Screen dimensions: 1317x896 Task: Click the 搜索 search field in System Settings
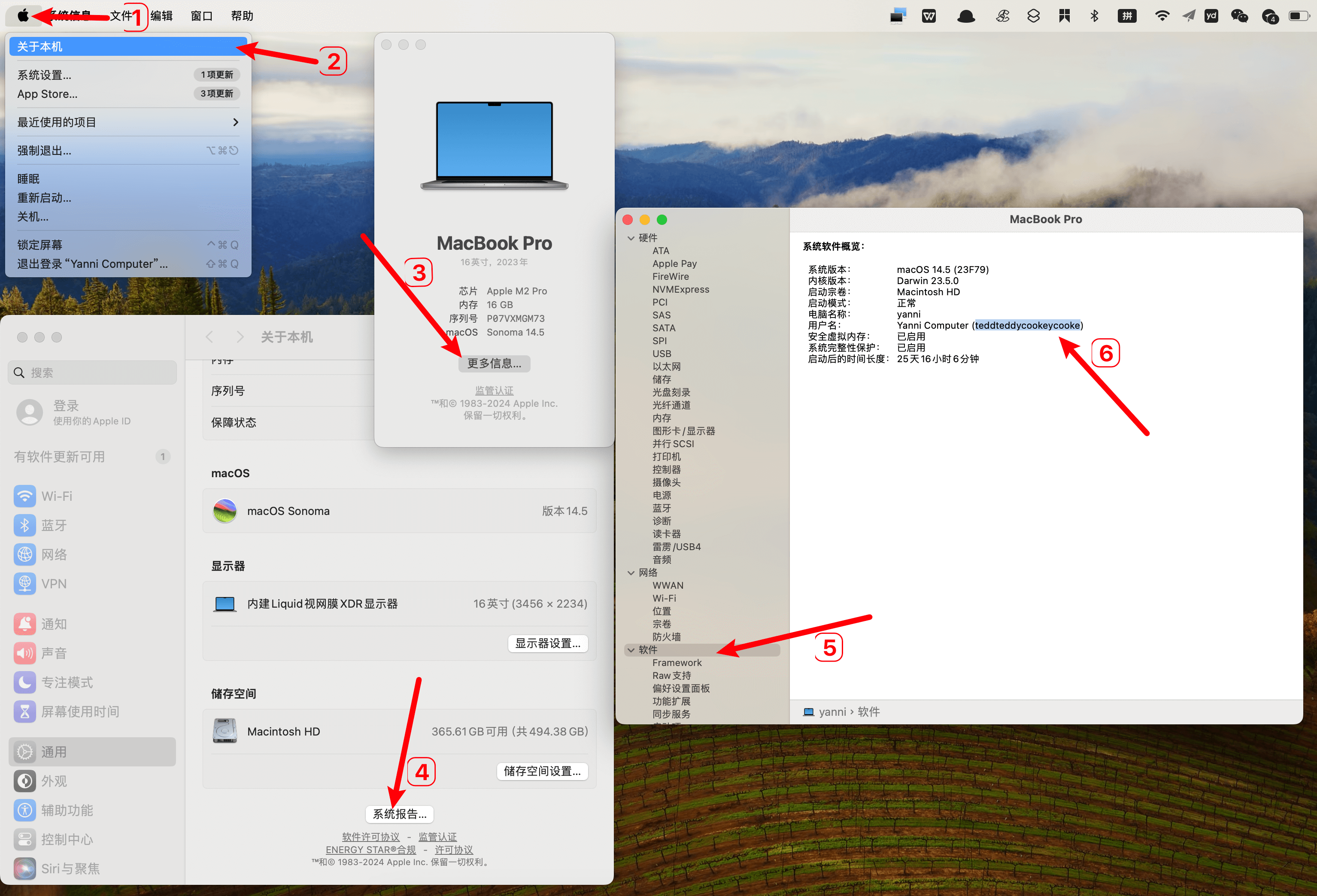[x=92, y=372]
